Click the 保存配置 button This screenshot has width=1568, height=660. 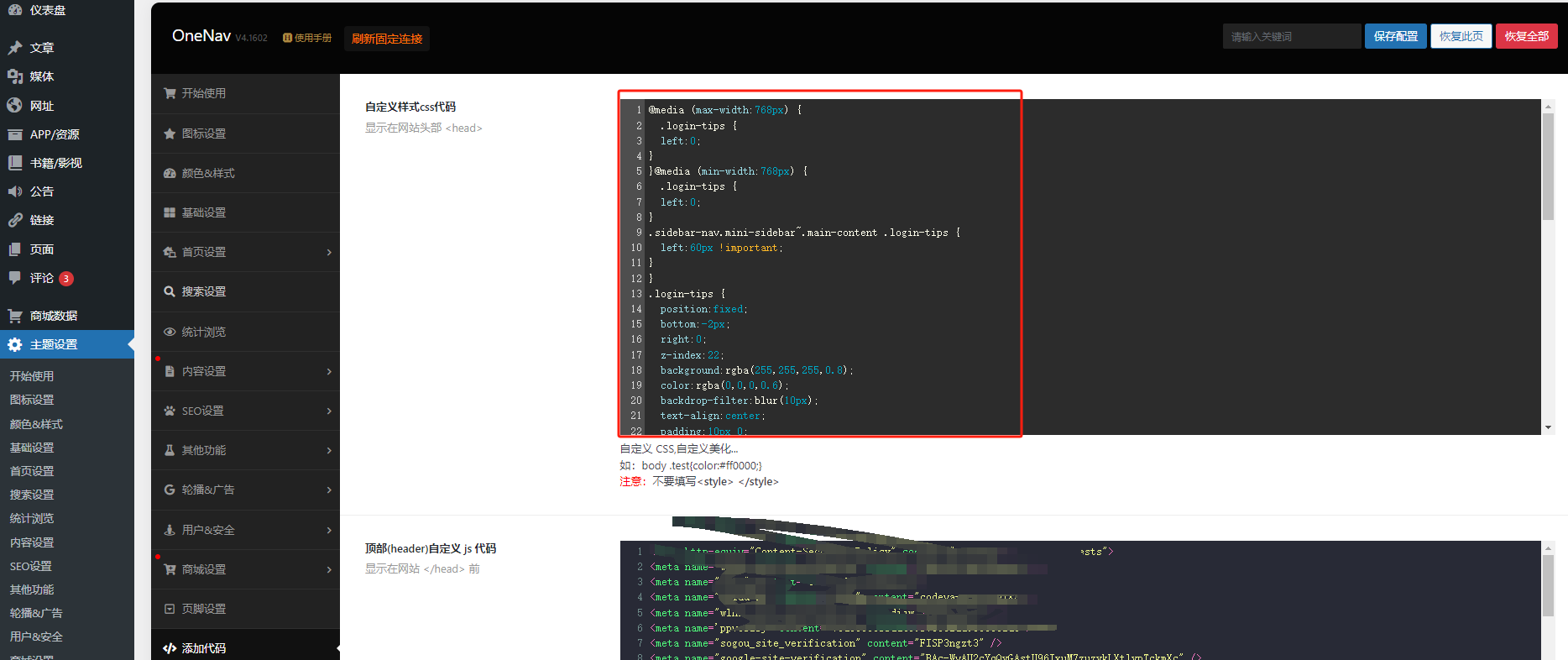point(1395,36)
